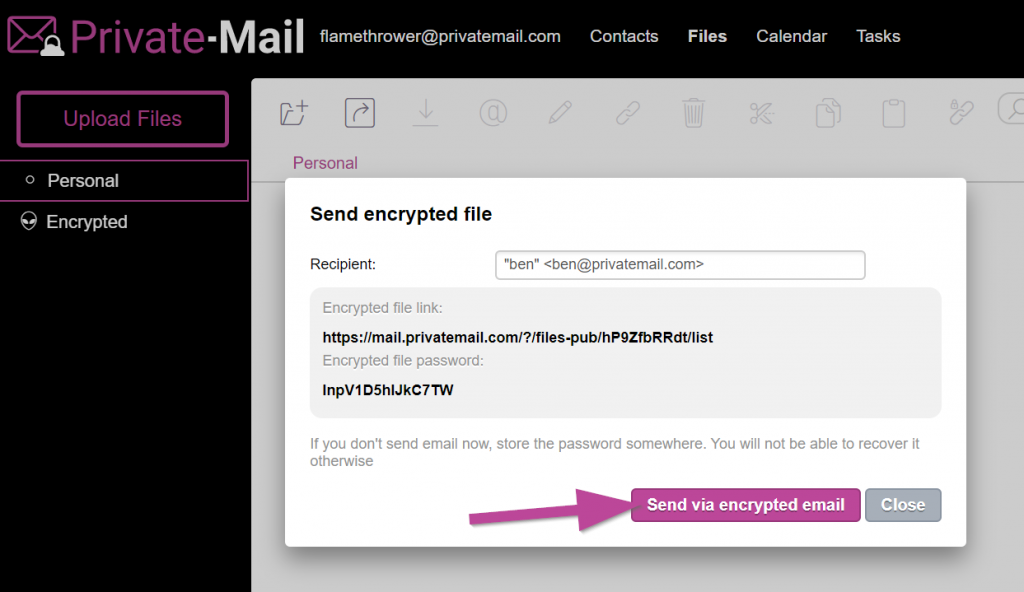This screenshot has height=592, width=1024.
Task: Click the download icon in toolbar
Action: pyautogui.click(x=426, y=113)
